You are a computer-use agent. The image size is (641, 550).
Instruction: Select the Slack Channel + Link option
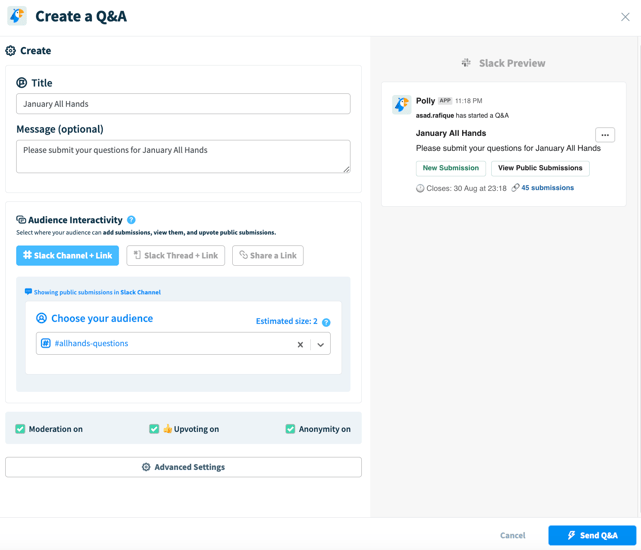coord(67,256)
